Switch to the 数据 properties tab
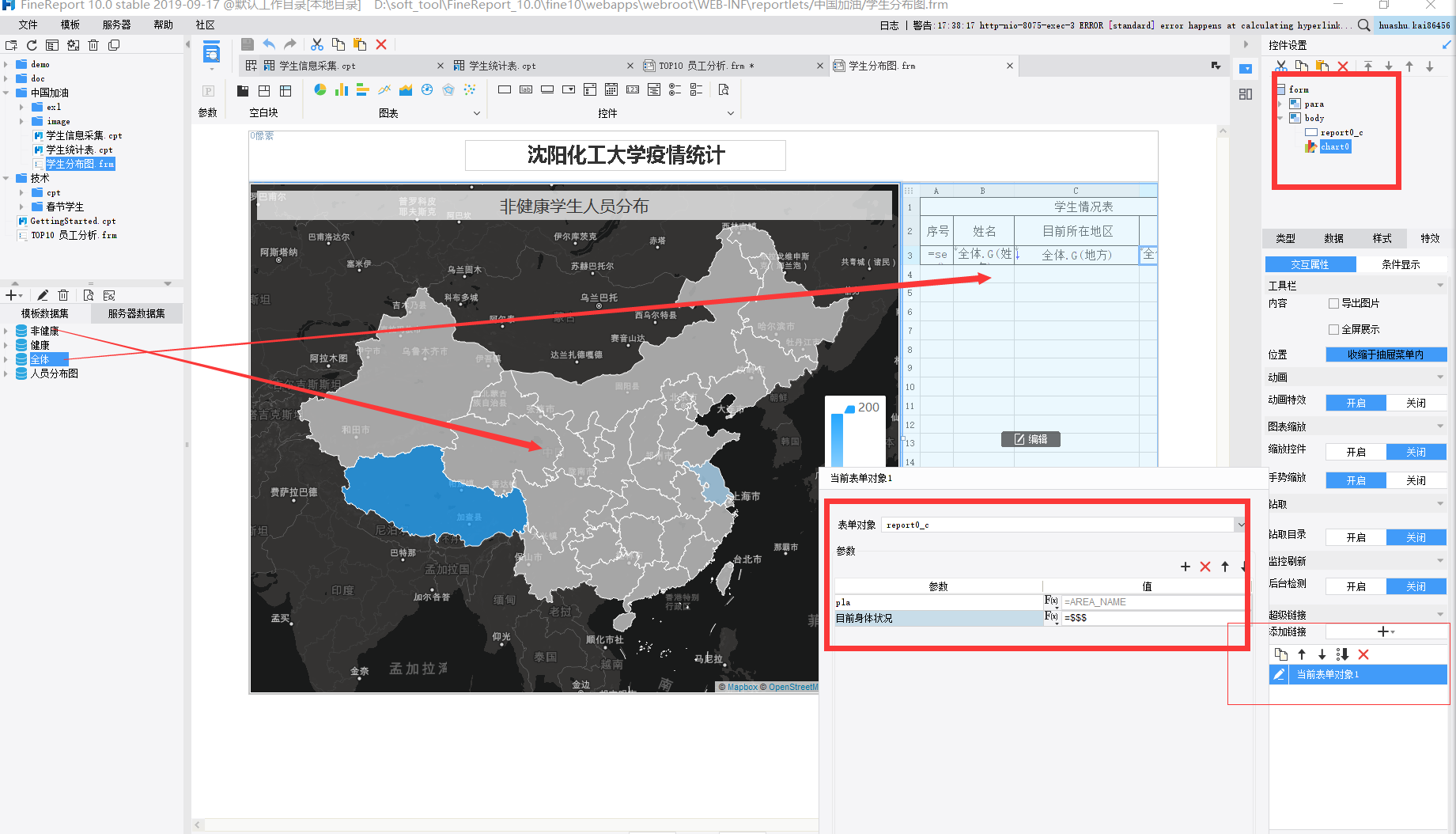 pyautogui.click(x=1334, y=238)
